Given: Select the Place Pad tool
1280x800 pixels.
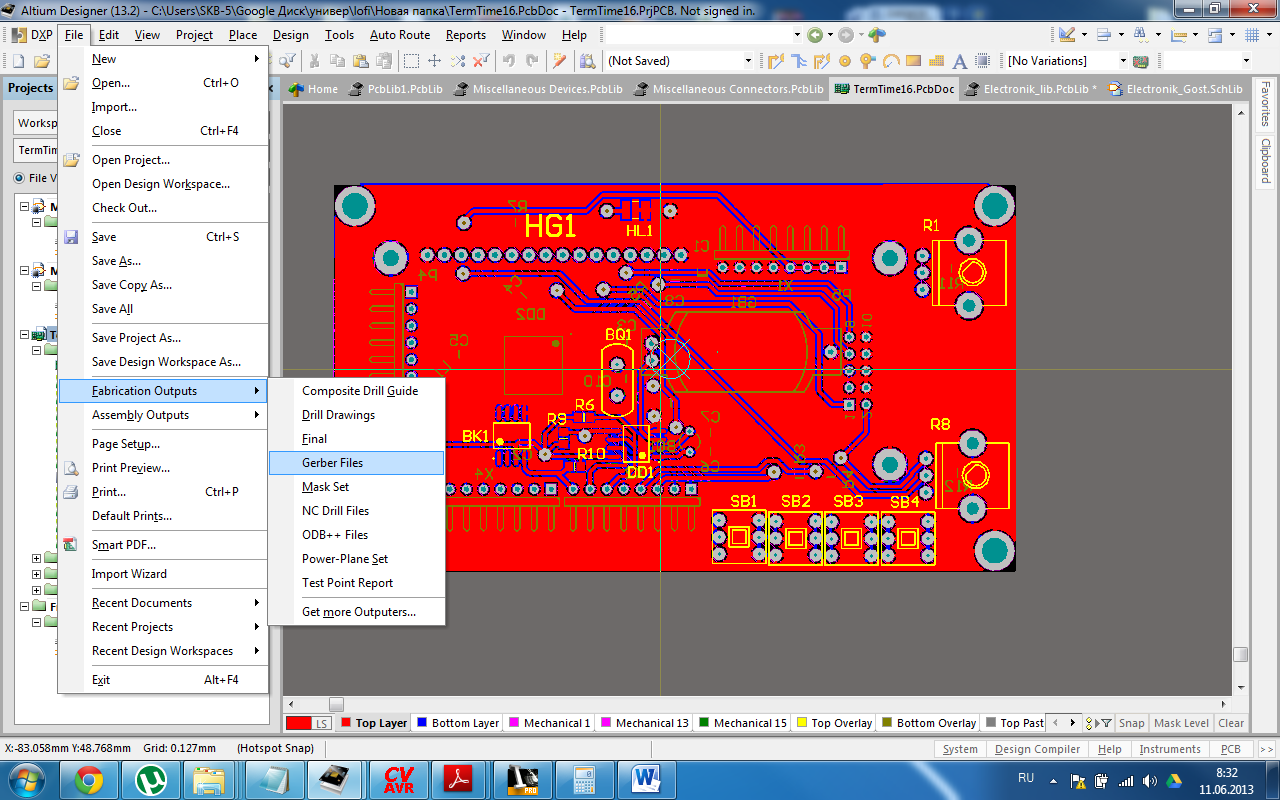Looking at the screenshot, I should 845,61.
